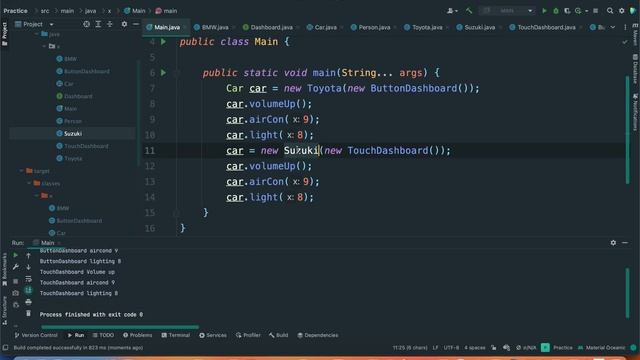Switch to TouchDashboard.java editor tab
Screen dimensions: 640x360
[542, 27]
